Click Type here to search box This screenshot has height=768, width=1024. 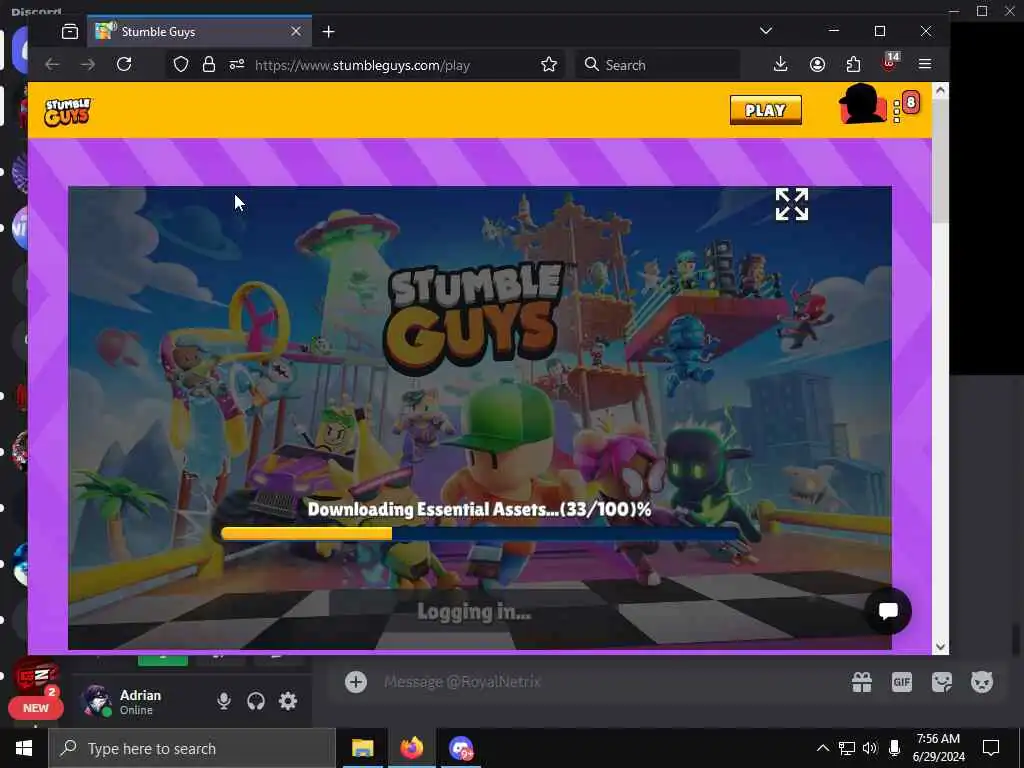(x=192, y=748)
